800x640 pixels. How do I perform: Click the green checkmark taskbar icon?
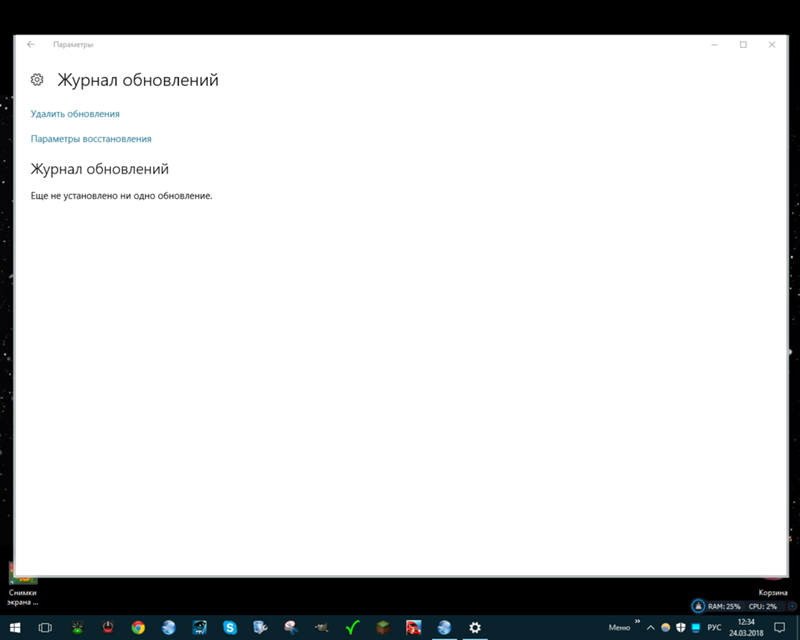click(353, 628)
